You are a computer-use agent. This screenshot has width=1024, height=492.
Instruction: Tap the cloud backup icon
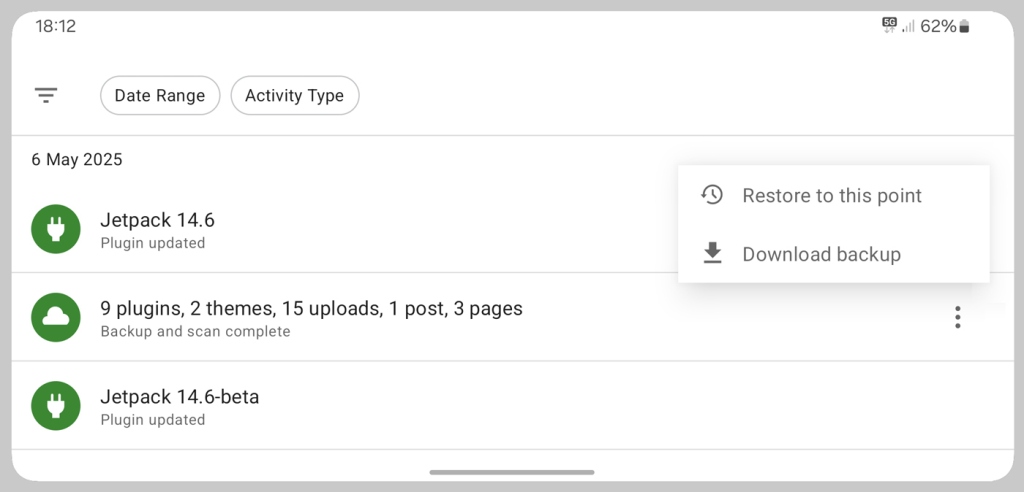[56, 317]
